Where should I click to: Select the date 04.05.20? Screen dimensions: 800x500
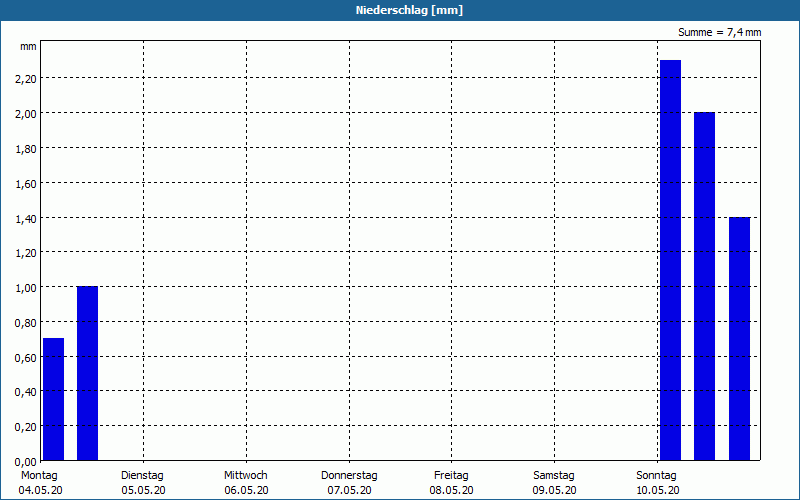(x=40, y=491)
